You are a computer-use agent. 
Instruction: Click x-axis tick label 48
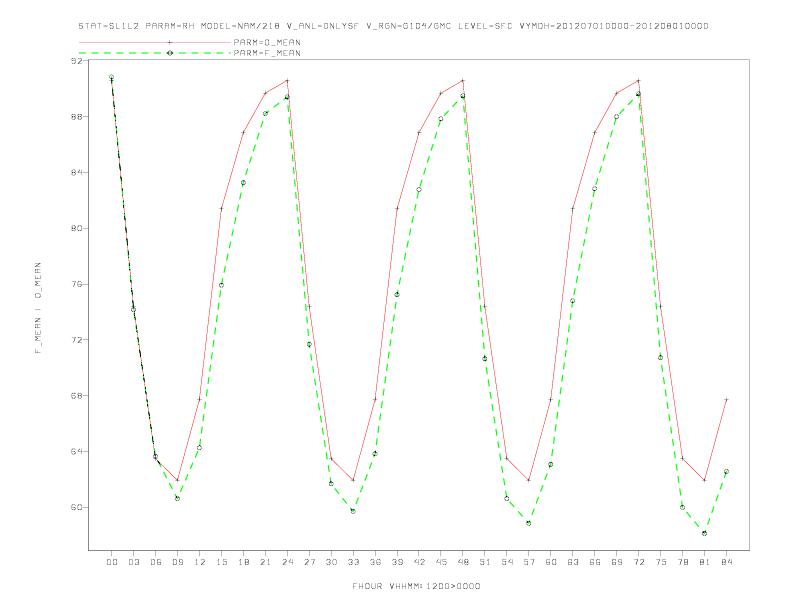(x=463, y=562)
